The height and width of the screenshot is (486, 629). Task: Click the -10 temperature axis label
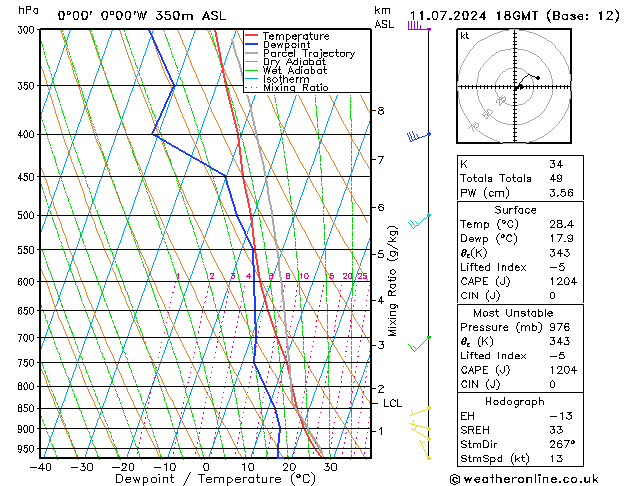click(164, 467)
